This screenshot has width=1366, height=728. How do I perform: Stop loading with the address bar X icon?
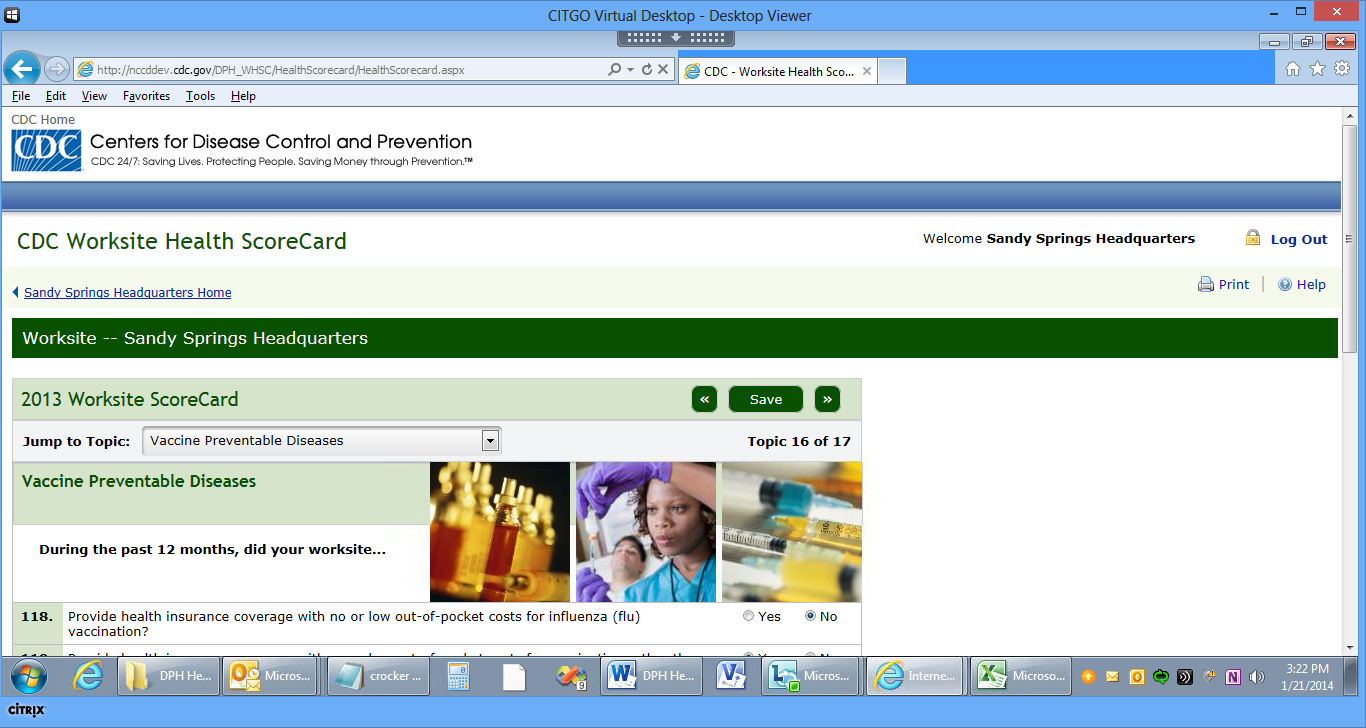(x=663, y=70)
